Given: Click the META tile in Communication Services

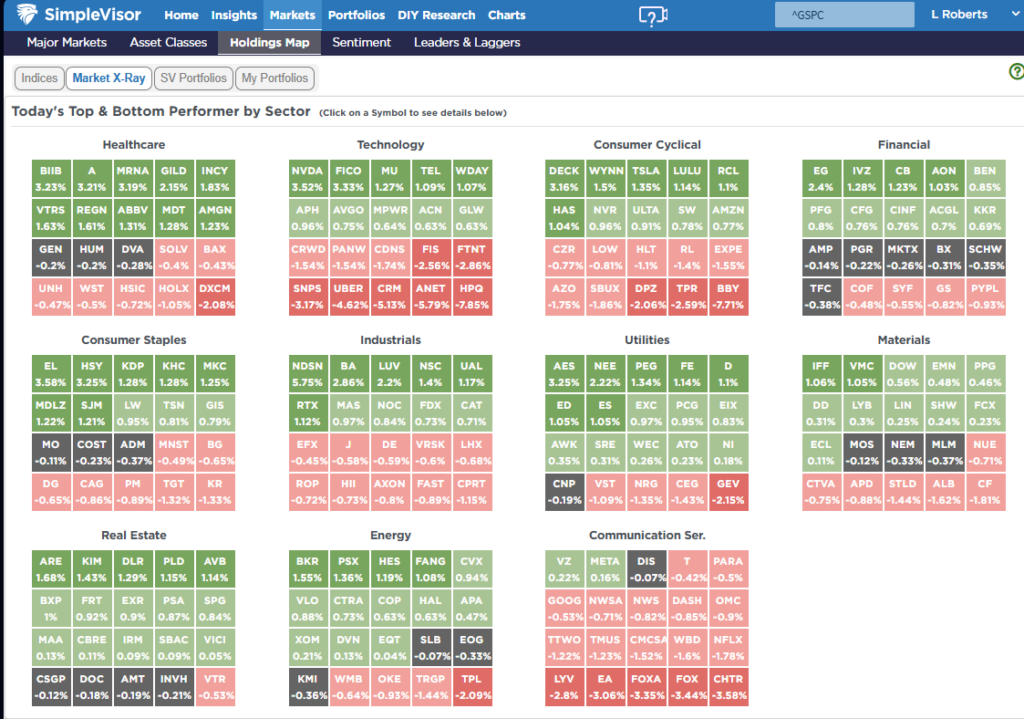Looking at the screenshot, I should tap(605, 569).
